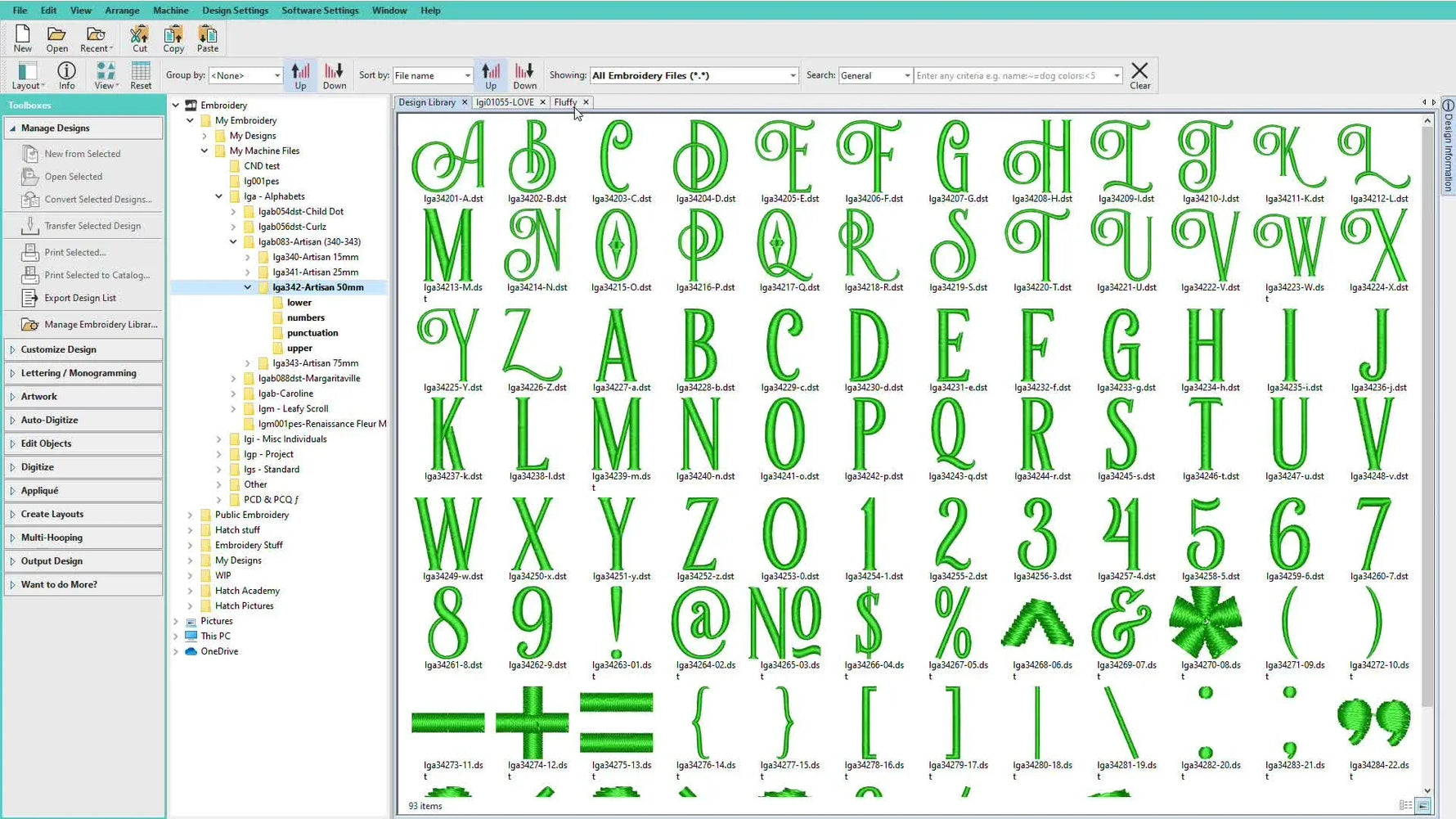1456x819 pixels.
Task: Click New from Selected icon
Action: coord(30,154)
